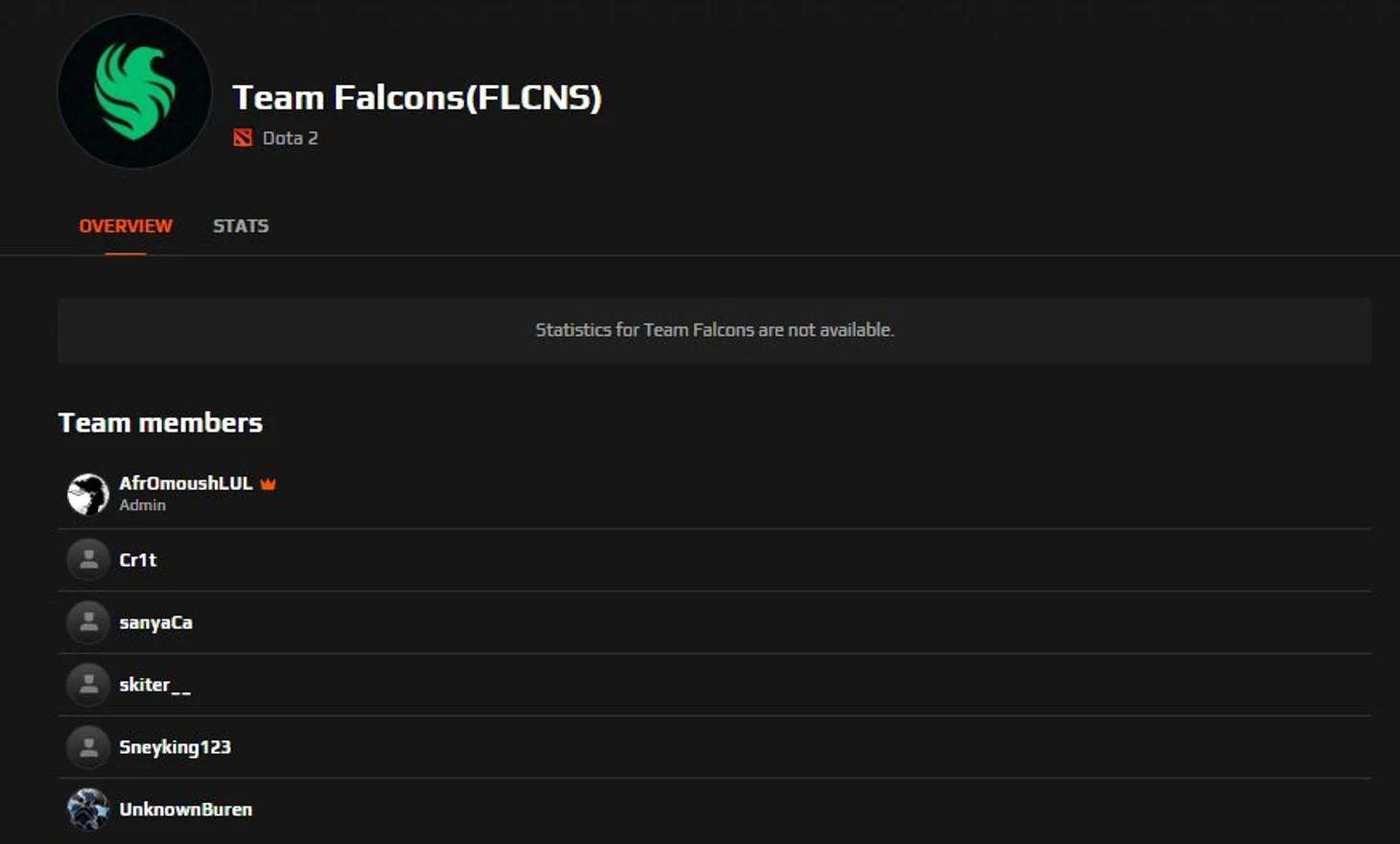Viewport: 1400px width, 844px height.
Task: Click the Dota 2 game label
Action: click(x=291, y=138)
